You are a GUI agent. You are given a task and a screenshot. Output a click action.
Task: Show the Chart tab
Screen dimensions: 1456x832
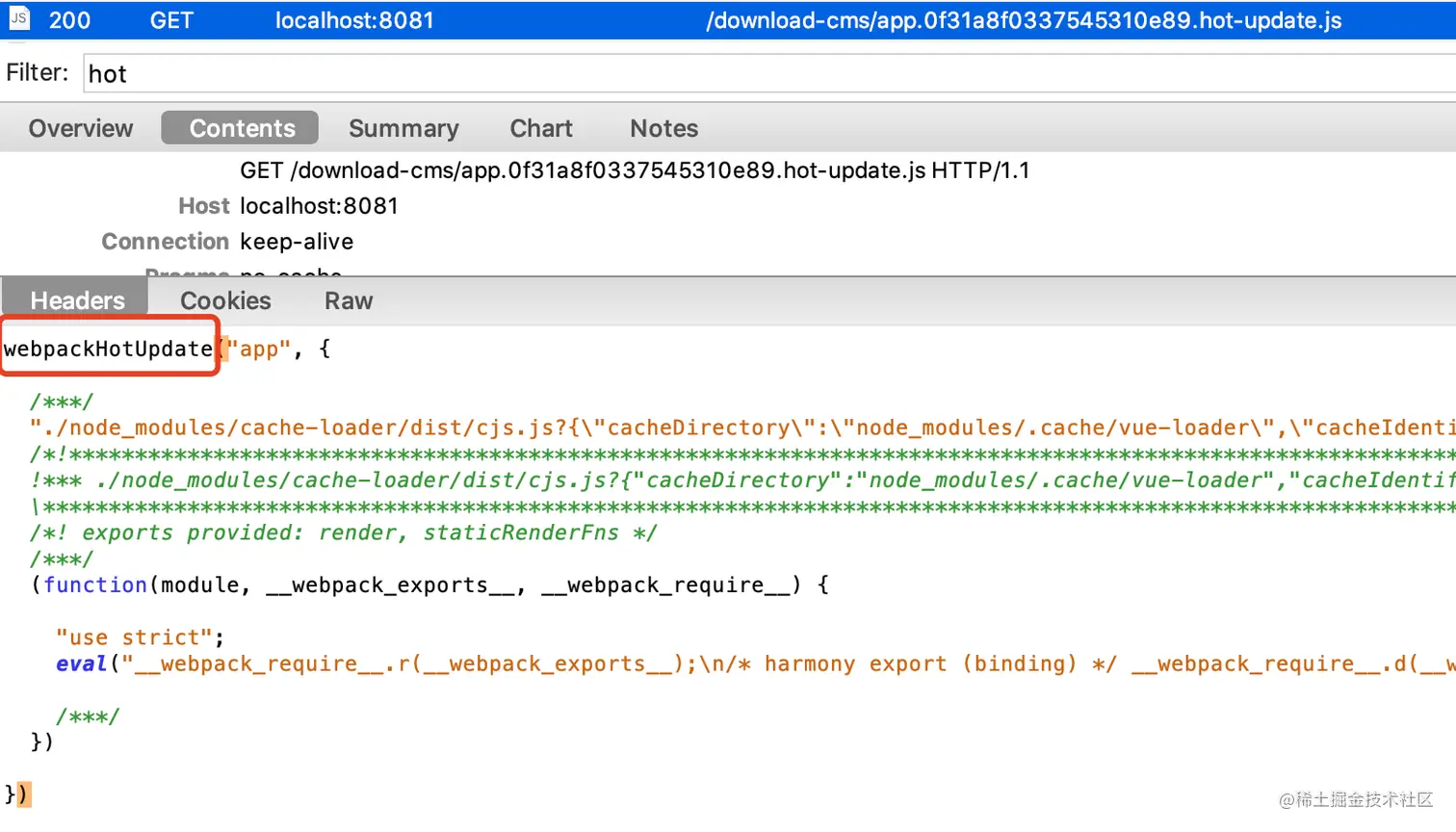541,128
